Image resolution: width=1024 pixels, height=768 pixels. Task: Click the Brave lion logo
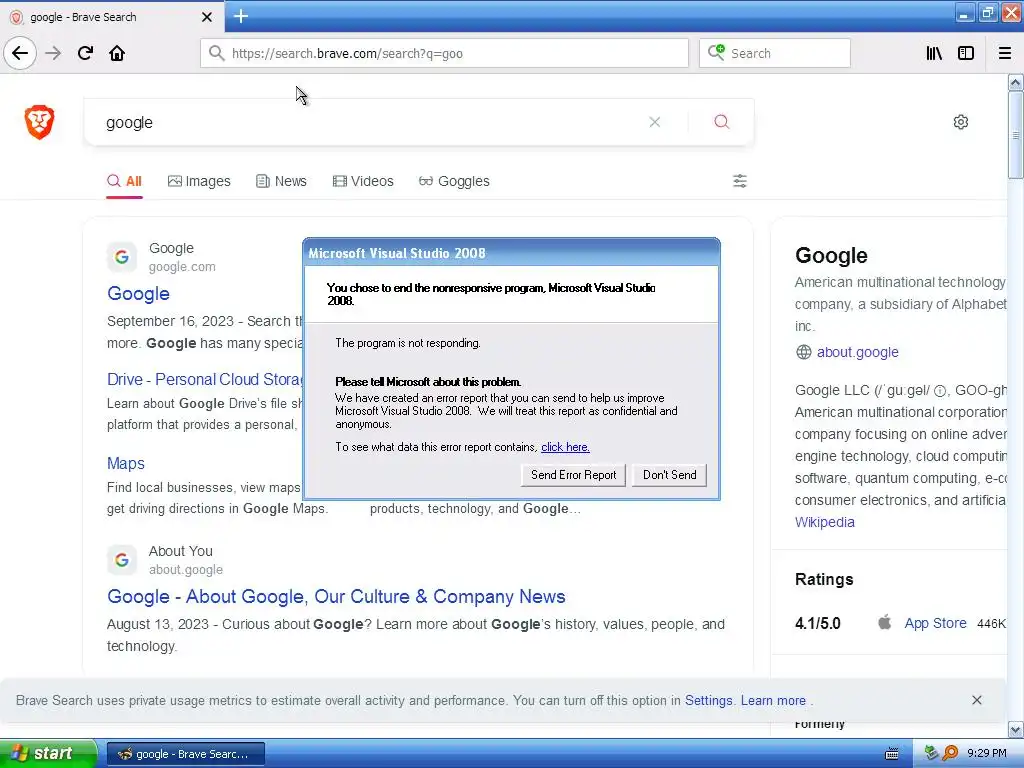[x=39, y=122]
